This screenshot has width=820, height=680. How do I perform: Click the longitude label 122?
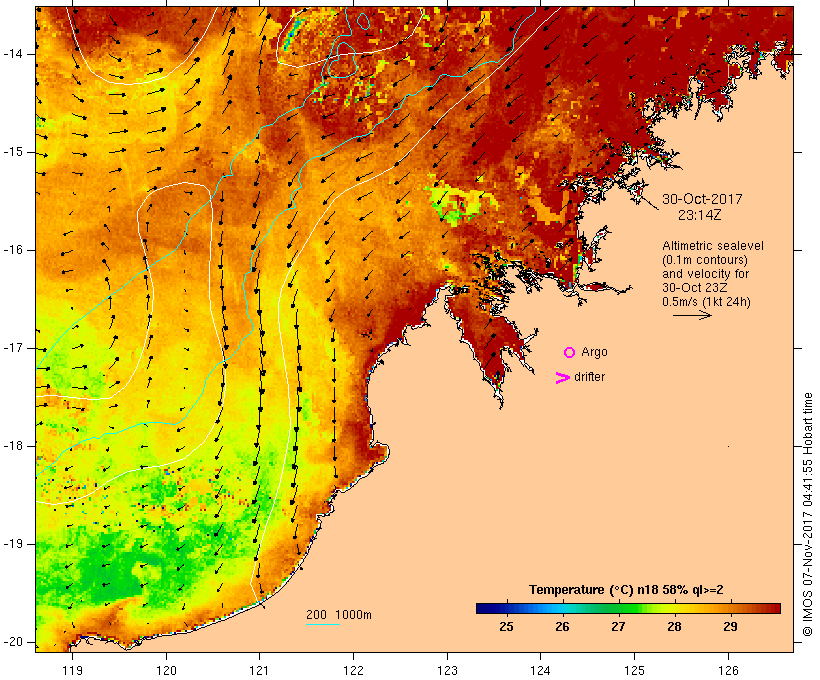click(354, 671)
